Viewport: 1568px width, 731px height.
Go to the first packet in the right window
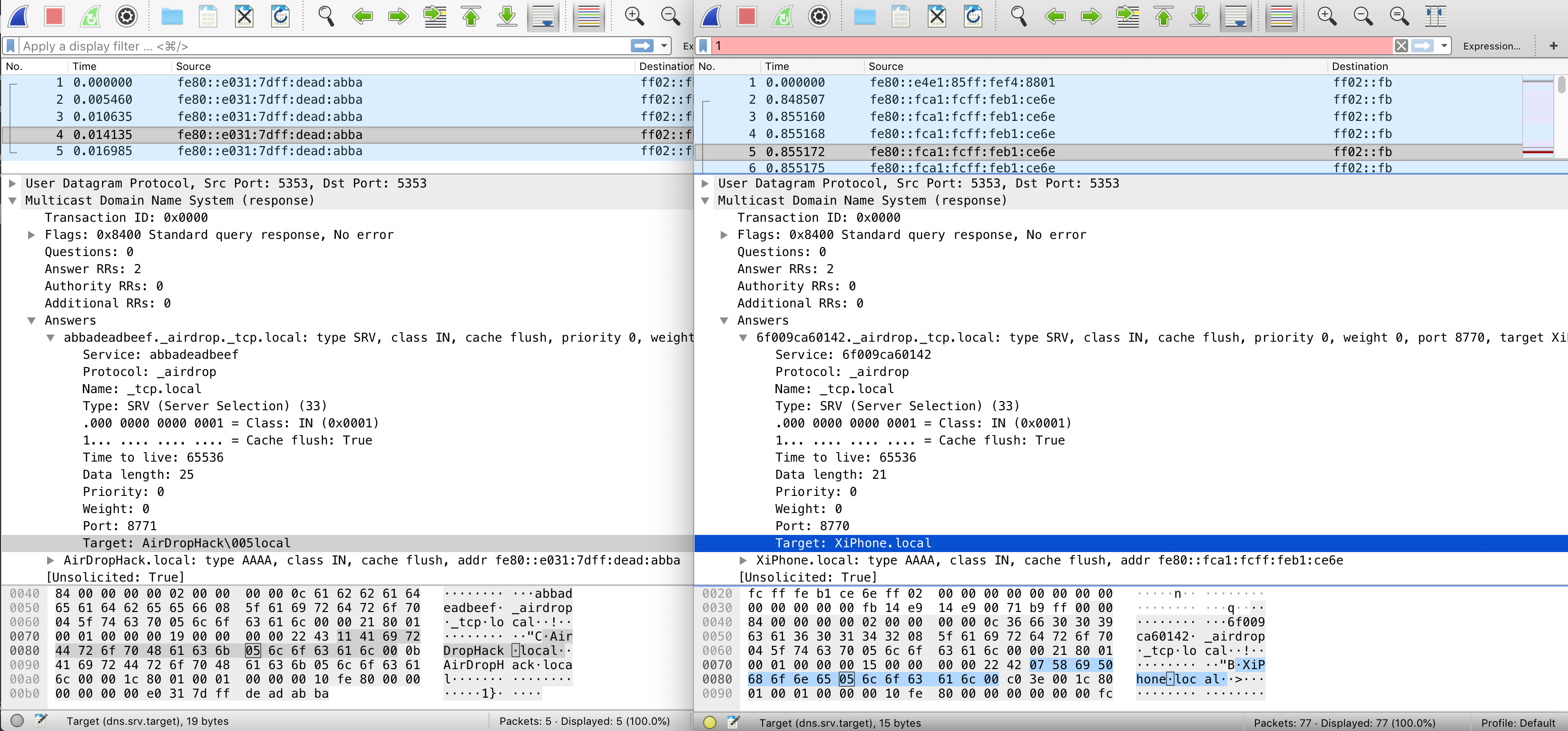click(x=1163, y=17)
